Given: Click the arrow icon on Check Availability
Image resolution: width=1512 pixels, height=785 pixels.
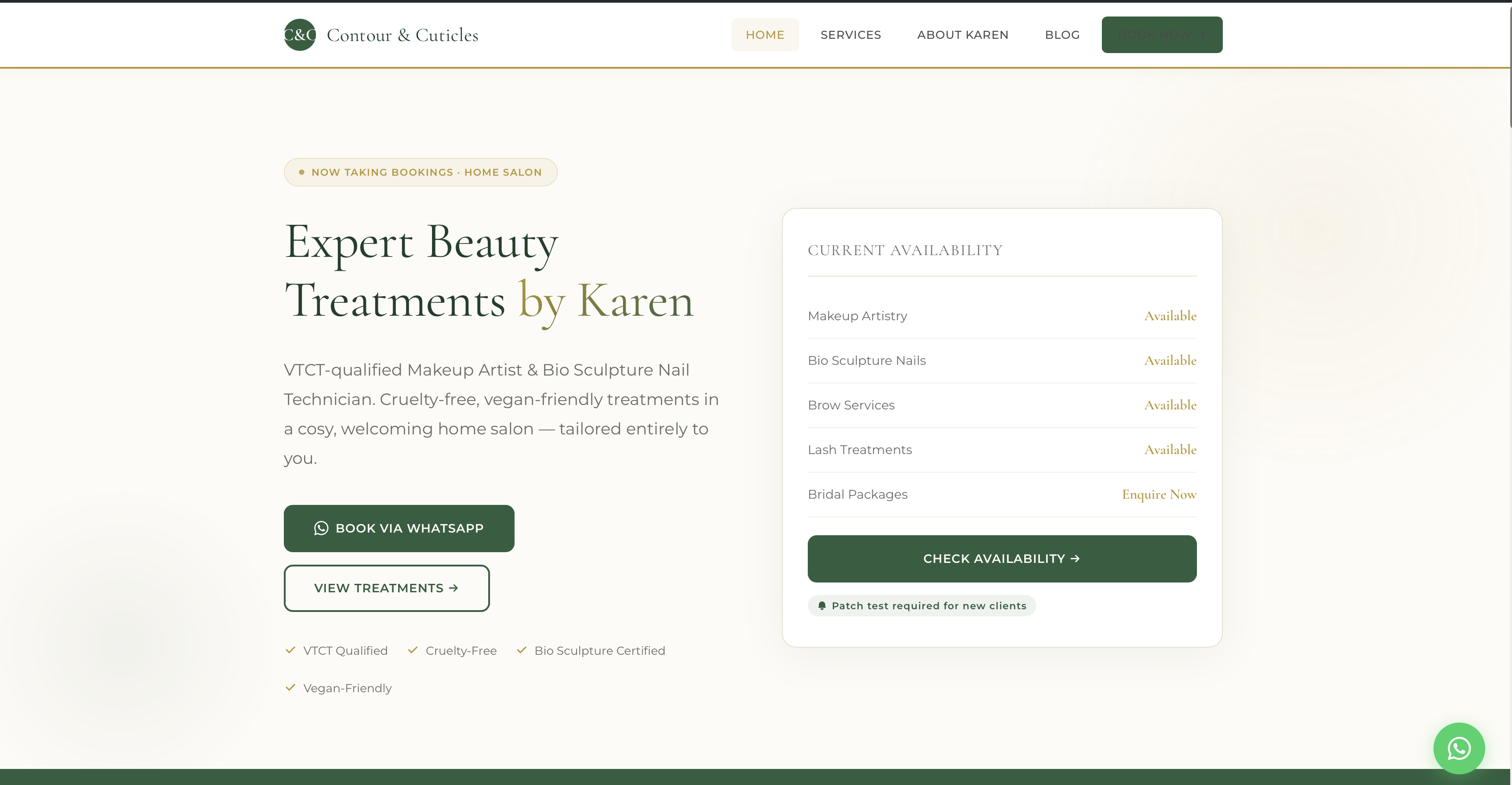Looking at the screenshot, I should pos(1075,558).
